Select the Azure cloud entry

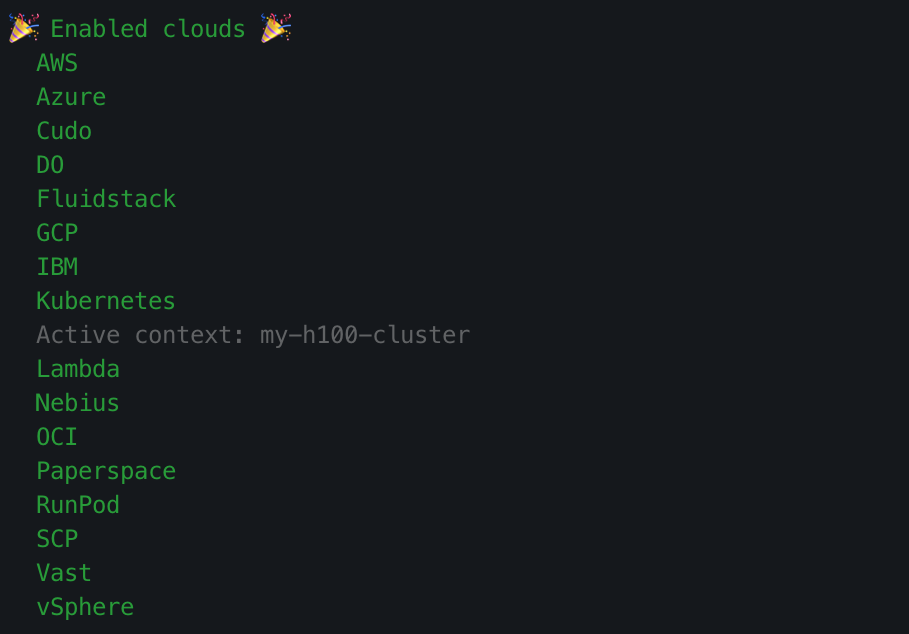[x=71, y=97]
